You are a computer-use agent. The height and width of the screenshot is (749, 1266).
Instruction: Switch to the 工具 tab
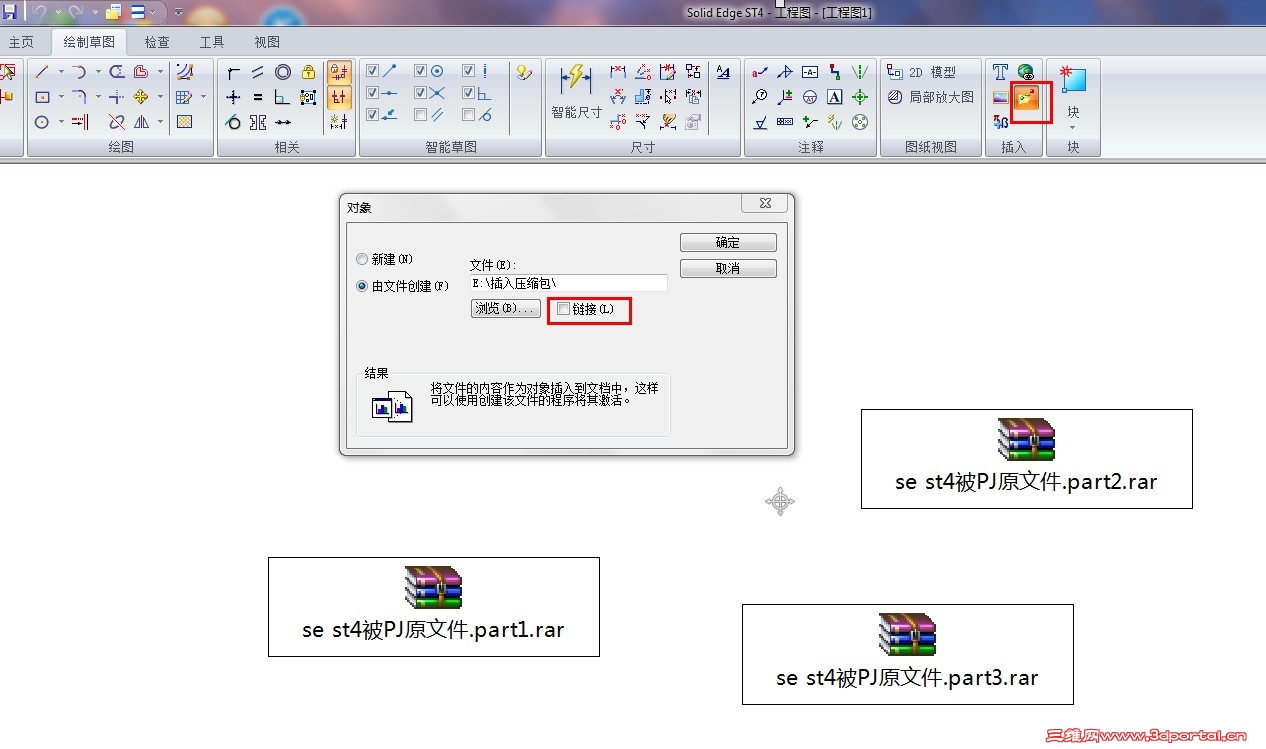[211, 42]
